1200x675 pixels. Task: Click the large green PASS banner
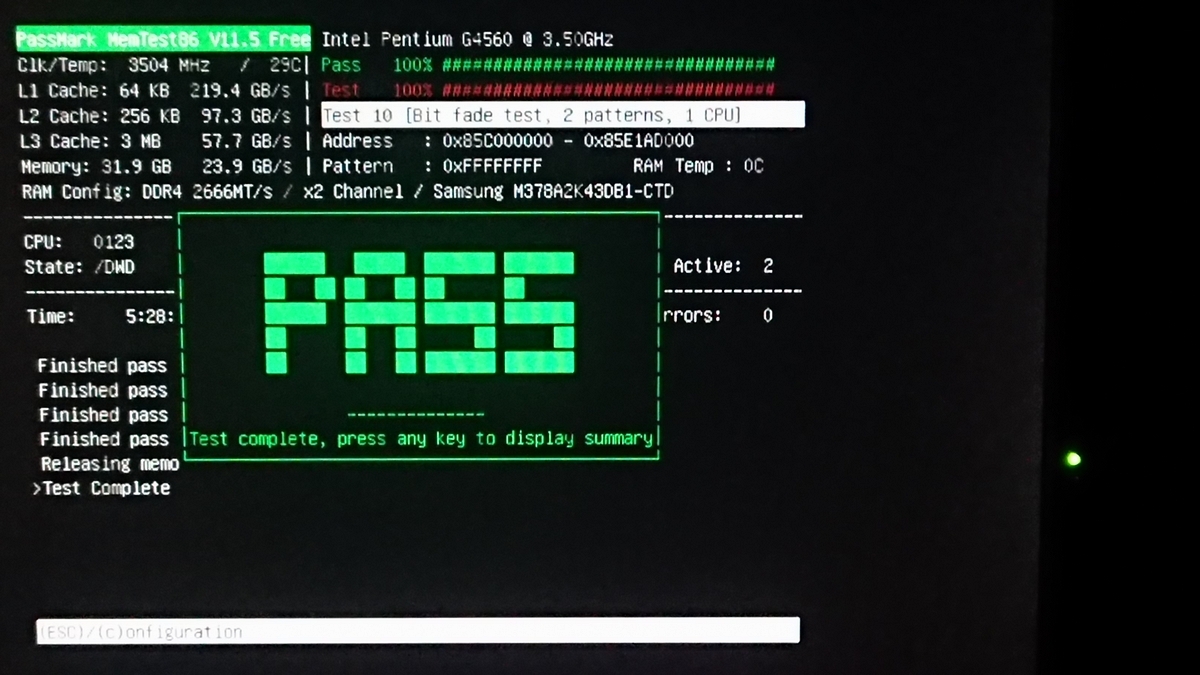coord(419,313)
